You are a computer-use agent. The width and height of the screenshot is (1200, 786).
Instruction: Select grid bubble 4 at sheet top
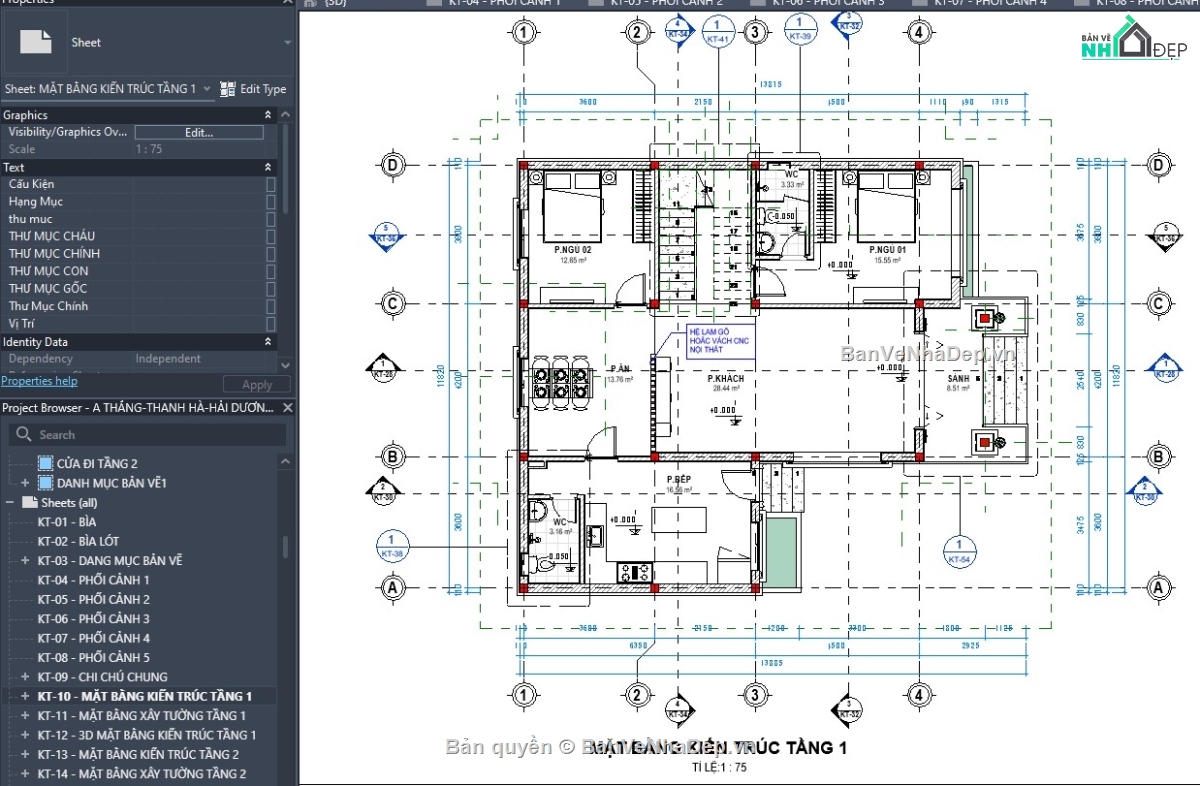pos(918,33)
